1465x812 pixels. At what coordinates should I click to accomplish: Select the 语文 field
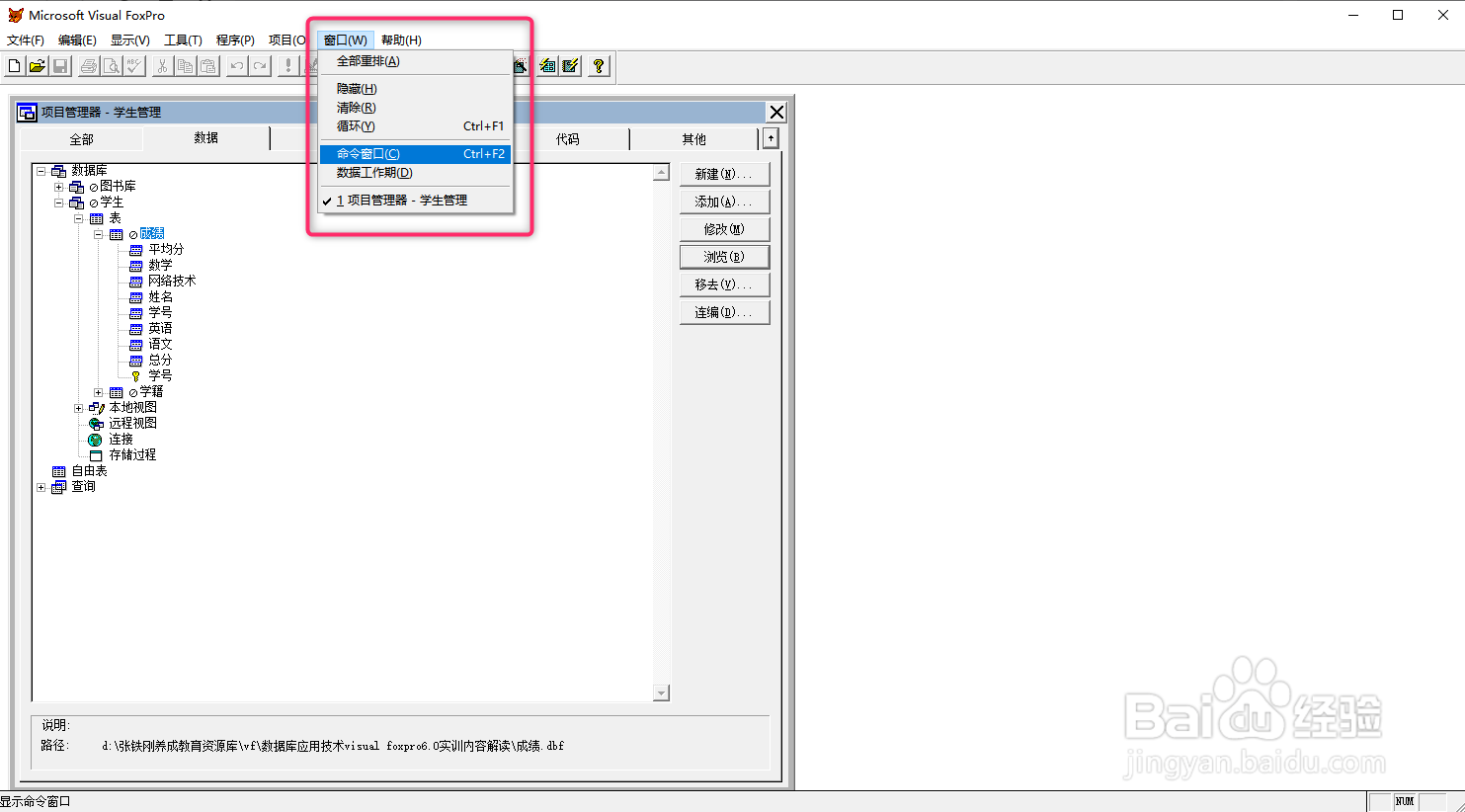click(160, 344)
